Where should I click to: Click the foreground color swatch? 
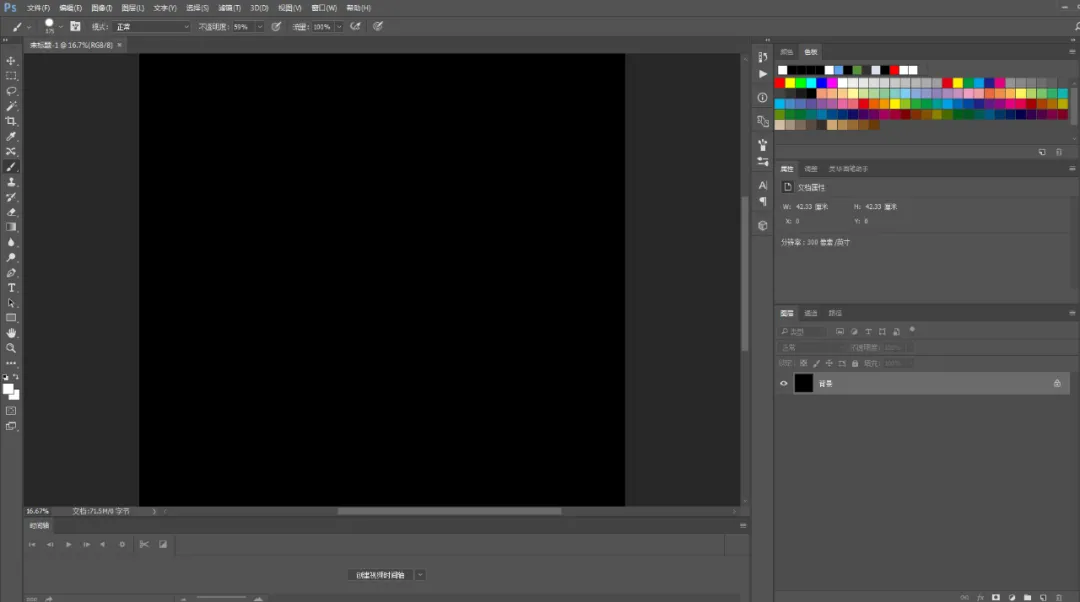[8, 390]
